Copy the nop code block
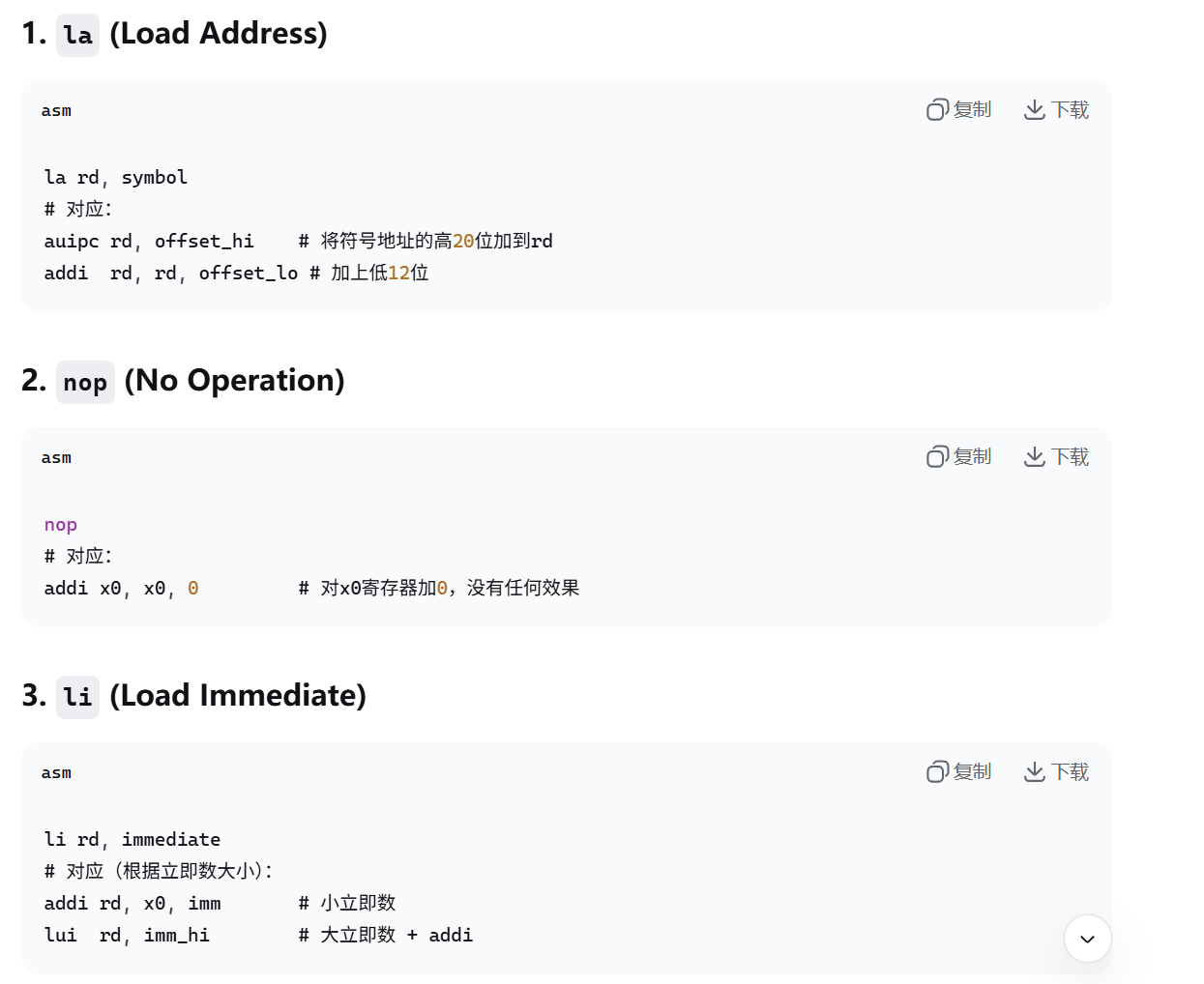The height and width of the screenshot is (984, 1204). point(958,456)
